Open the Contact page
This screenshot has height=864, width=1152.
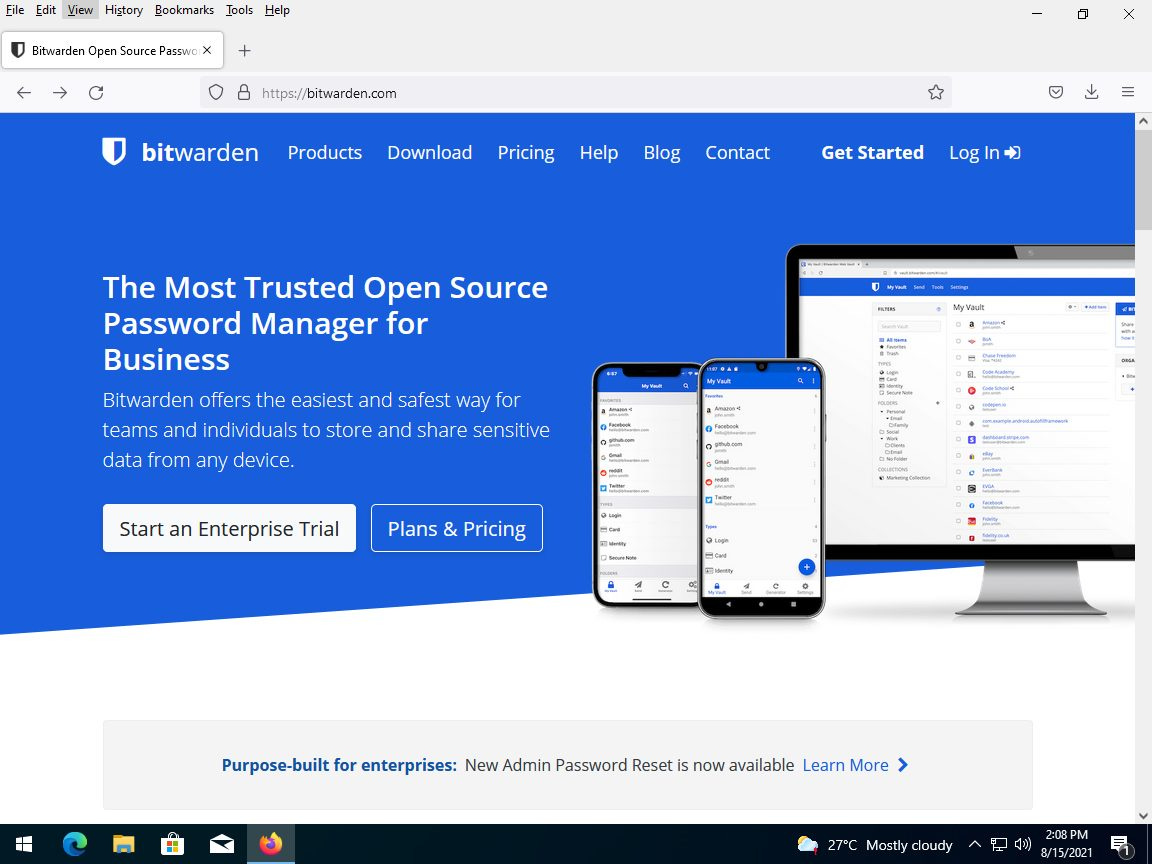738,152
